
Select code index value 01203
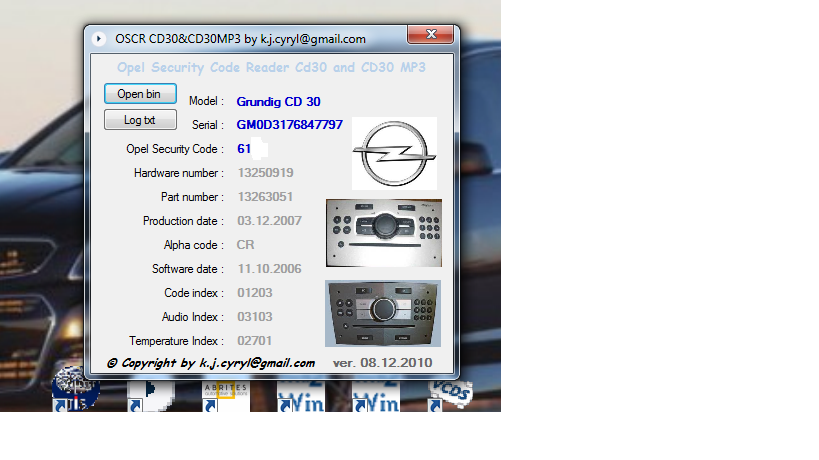[x=255, y=293]
